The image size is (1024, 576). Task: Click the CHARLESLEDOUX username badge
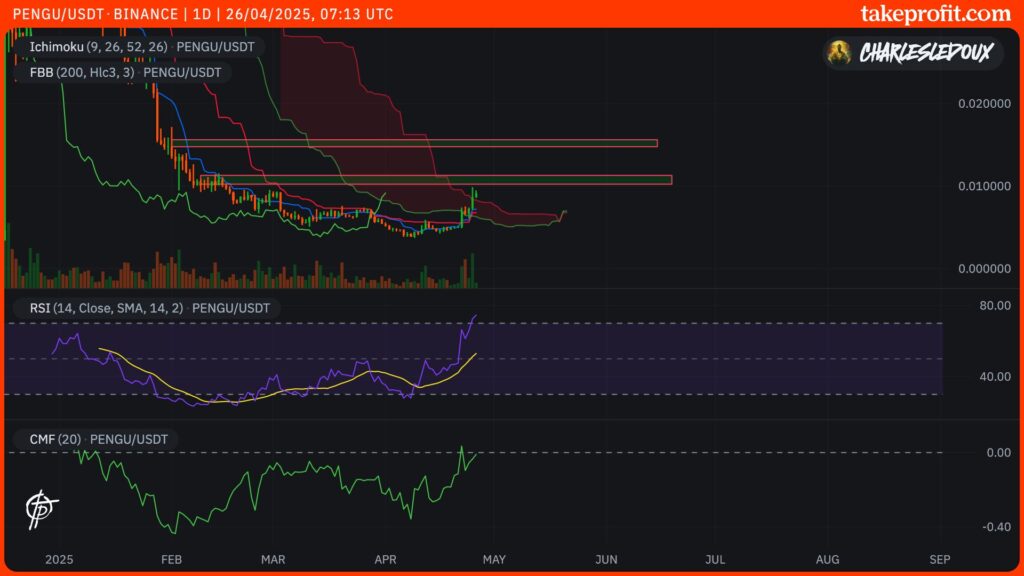click(x=924, y=53)
